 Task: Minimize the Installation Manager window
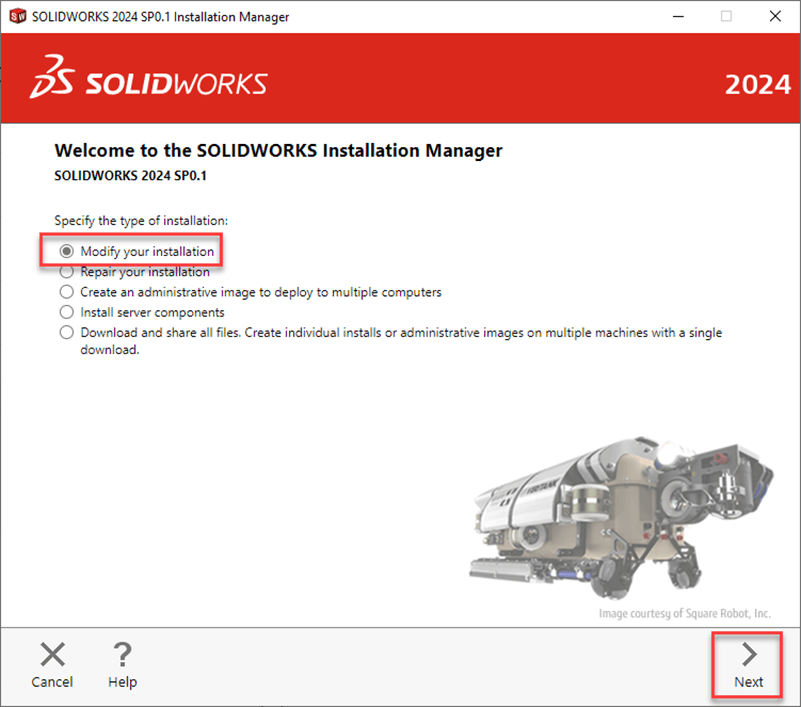click(677, 16)
